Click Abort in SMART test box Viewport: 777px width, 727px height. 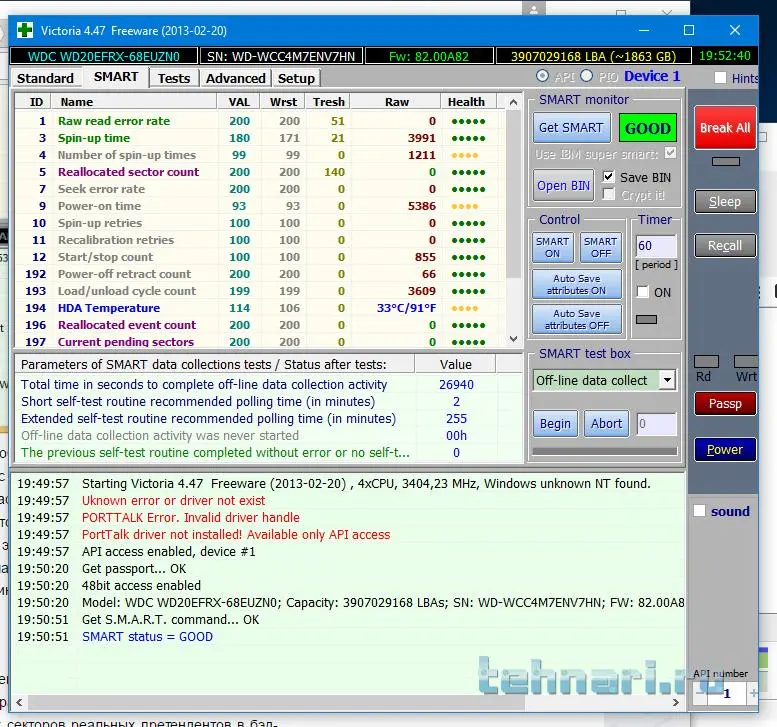click(x=606, y=424)
